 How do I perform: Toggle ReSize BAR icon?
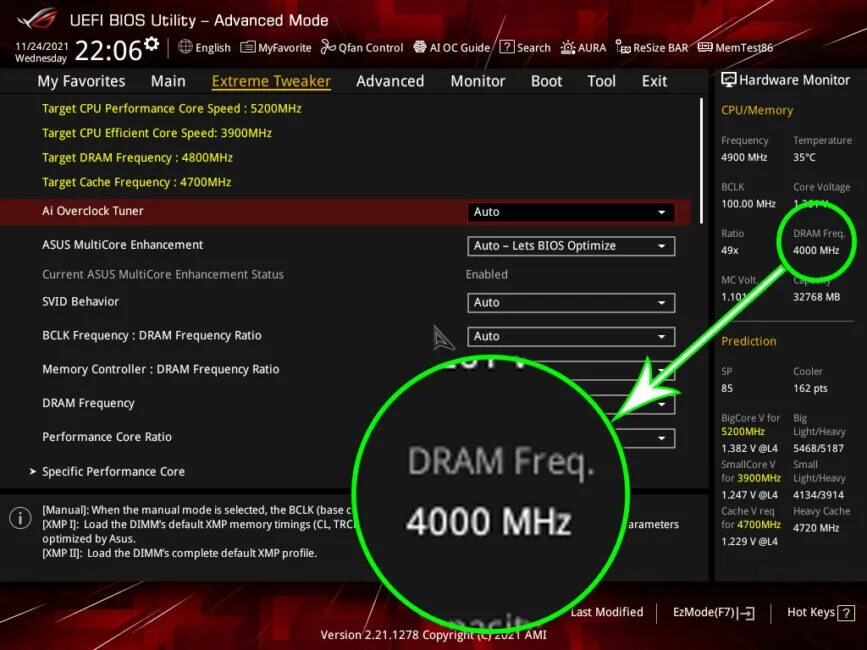tap(623, 48)
